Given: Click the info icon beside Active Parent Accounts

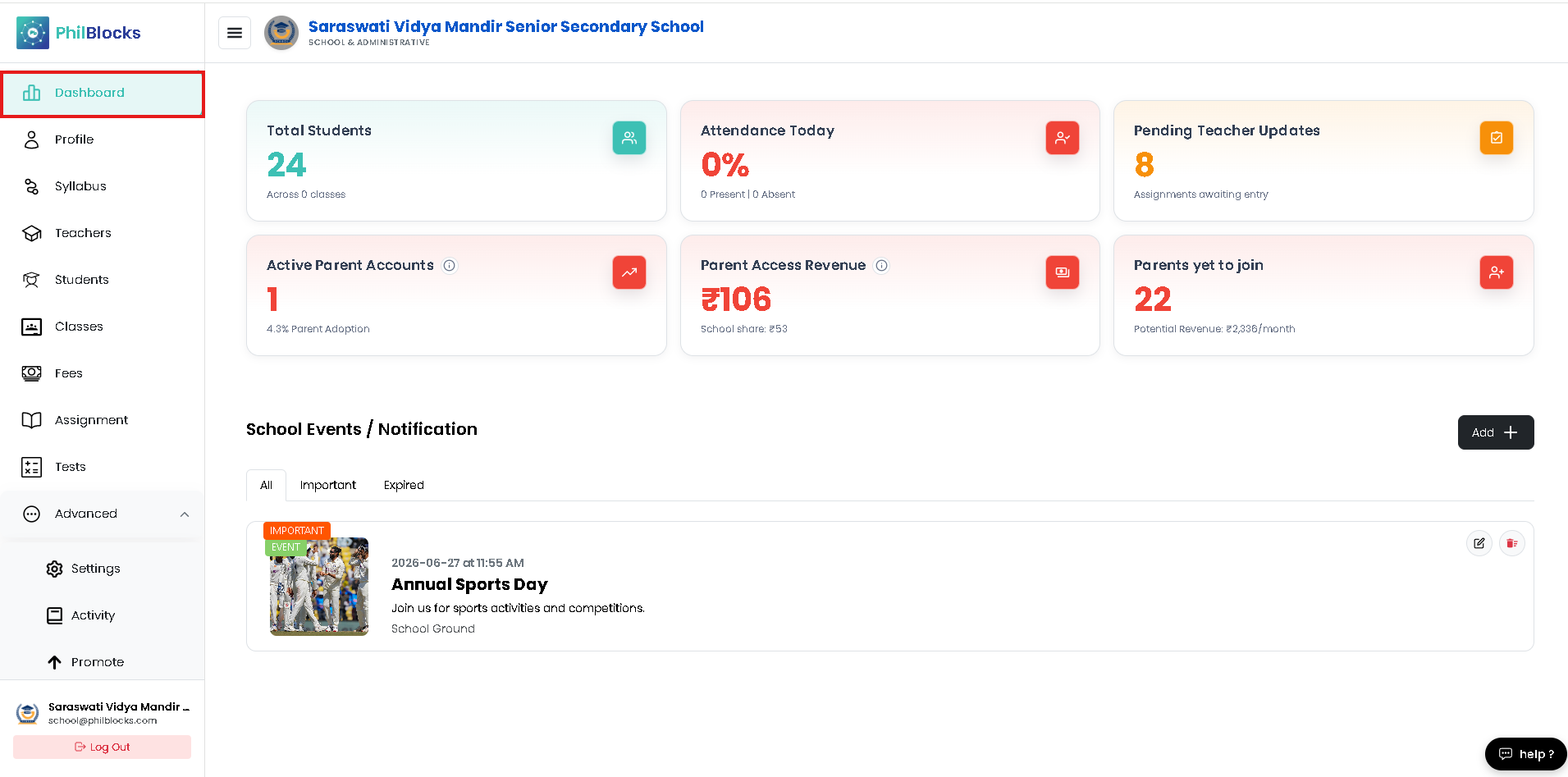Looking at the screenshot, I should (450, 265).
